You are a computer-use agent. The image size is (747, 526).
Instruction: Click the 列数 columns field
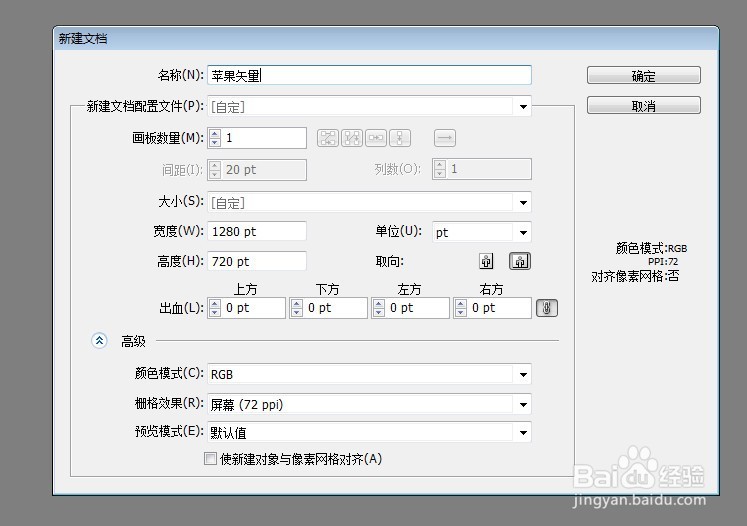tap(482, 169)
